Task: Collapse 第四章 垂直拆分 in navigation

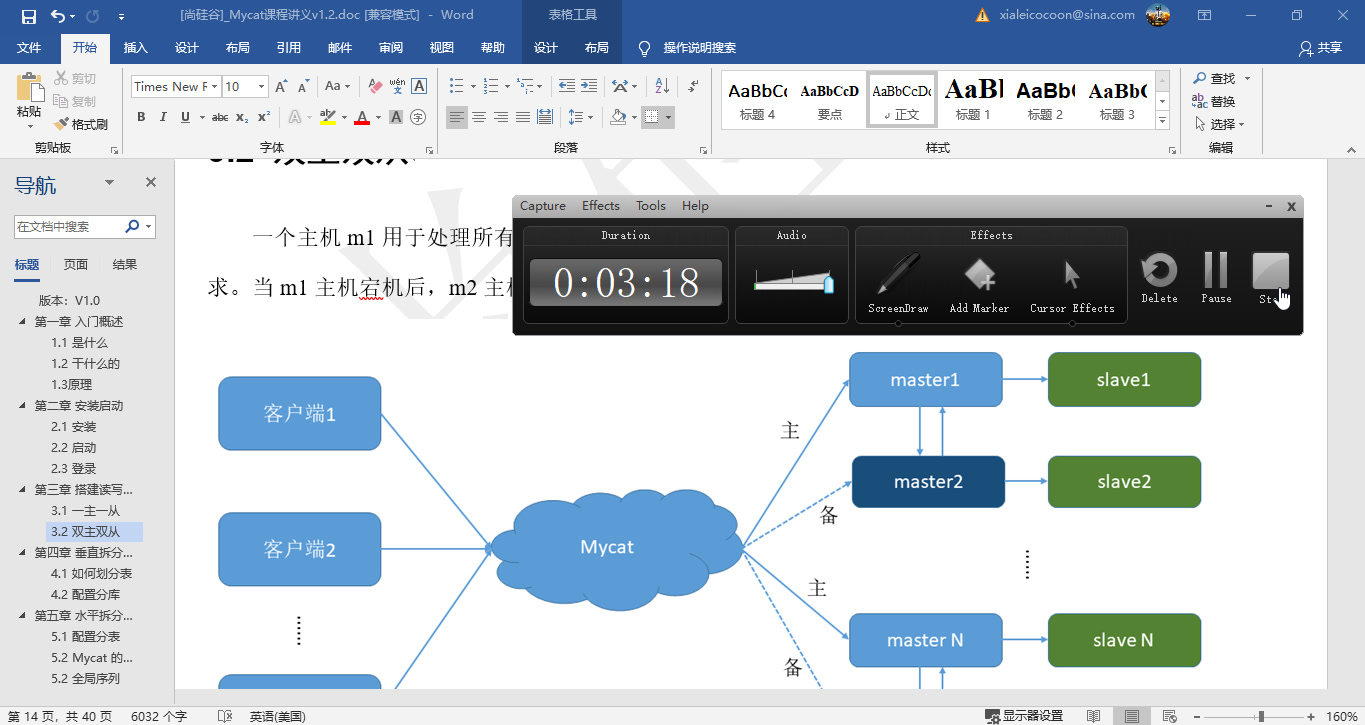Action: tap(23, 553)
